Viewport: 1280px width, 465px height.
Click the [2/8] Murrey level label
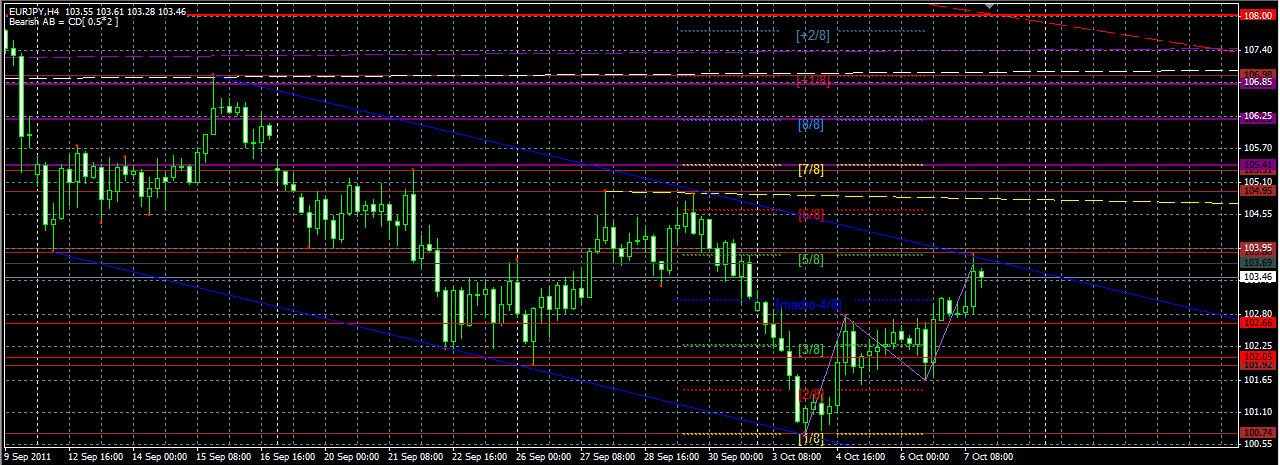(811, 394)
